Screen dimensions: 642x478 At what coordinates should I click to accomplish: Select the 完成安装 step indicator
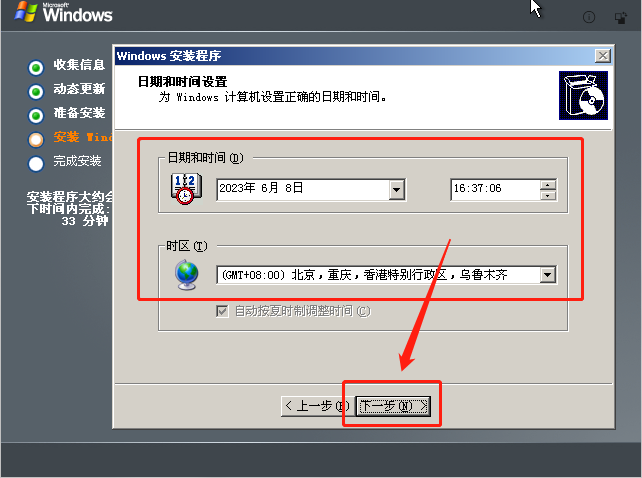(x=36, y=164)
